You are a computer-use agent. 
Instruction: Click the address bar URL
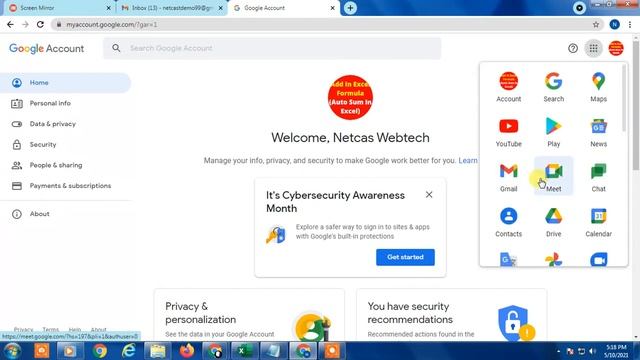coord(112,24)
